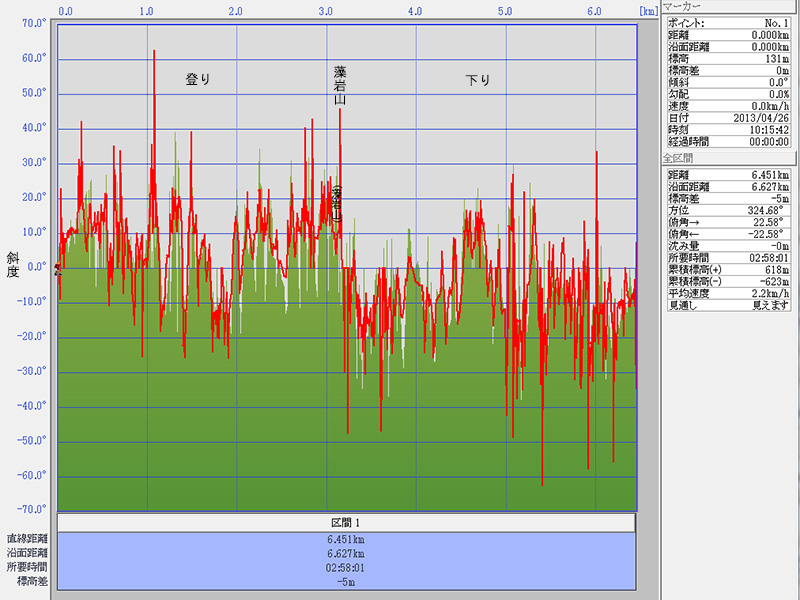The image size is (800, 600).
Task: Click the 標高 131m row in marker panel
Action: click(729, 58)
